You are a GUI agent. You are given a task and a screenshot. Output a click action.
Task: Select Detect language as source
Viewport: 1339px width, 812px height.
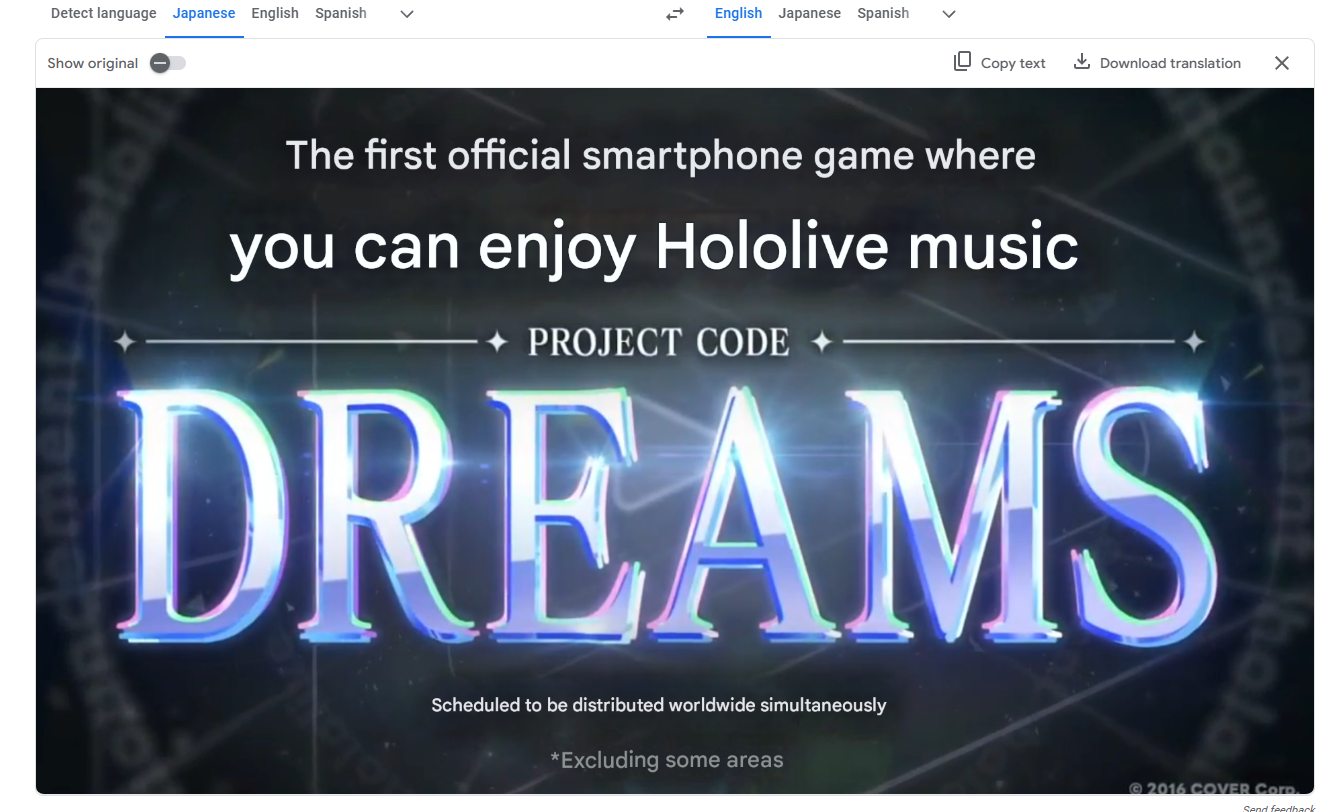click(x=104, y=13)
